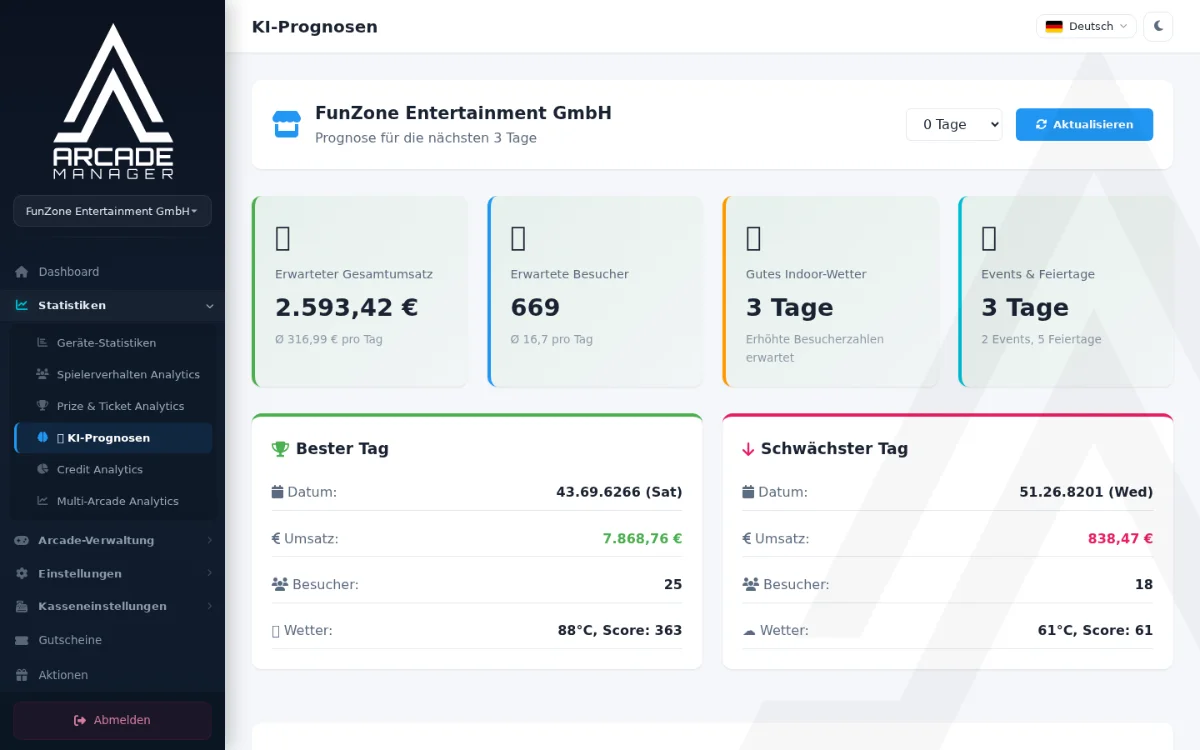The image size is (1200, 750).
Task: Expand the Arcade-Verwaltung menu
Action: pos(112,540)
